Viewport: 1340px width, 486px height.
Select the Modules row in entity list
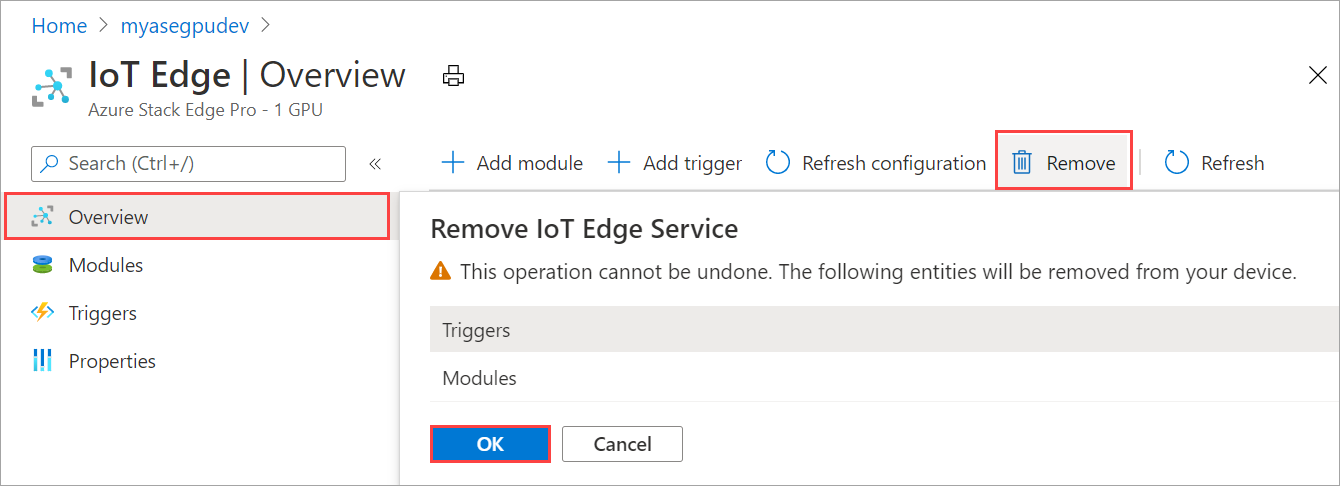tap(885, 379)
